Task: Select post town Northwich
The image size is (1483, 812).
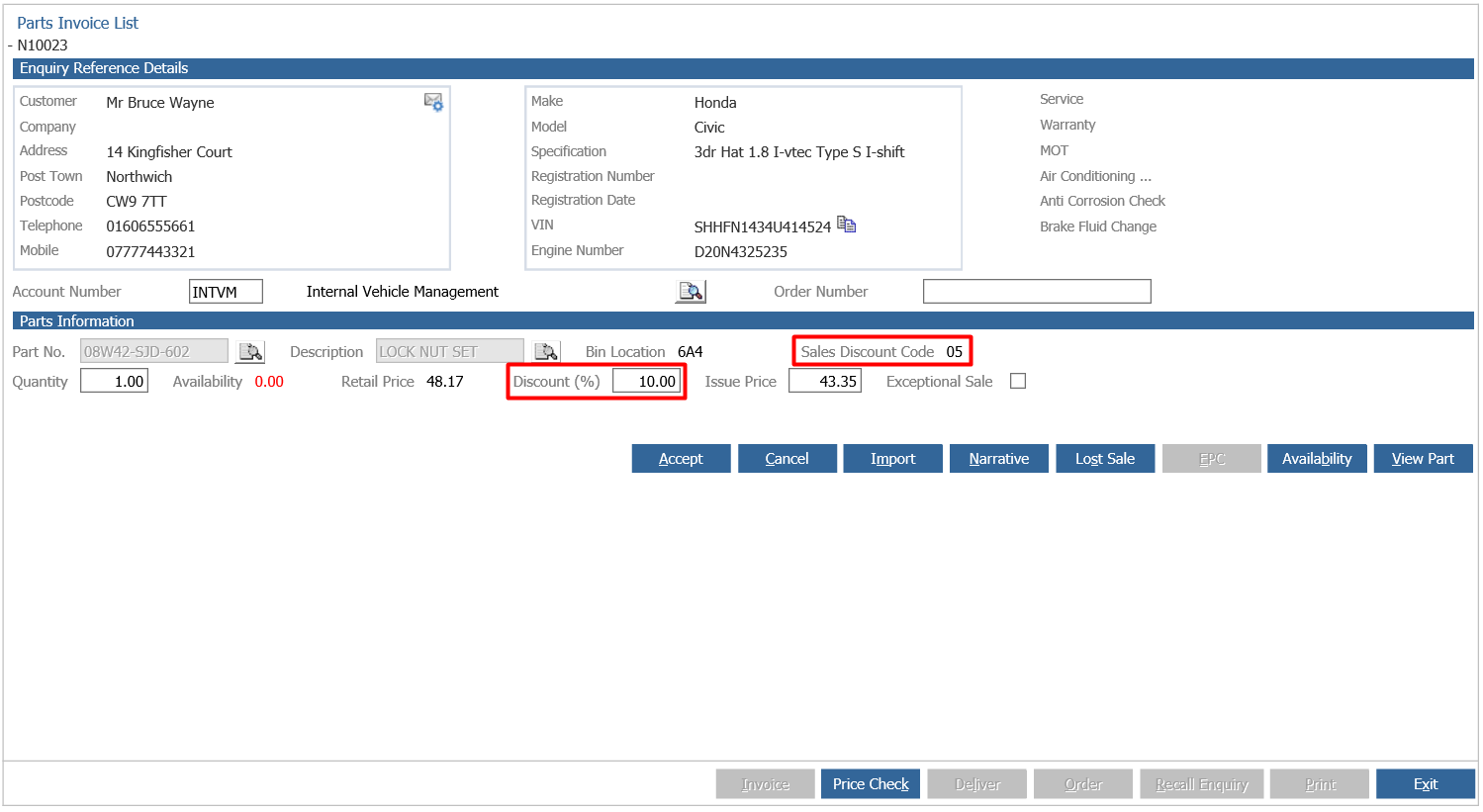Action: (139, 177)
